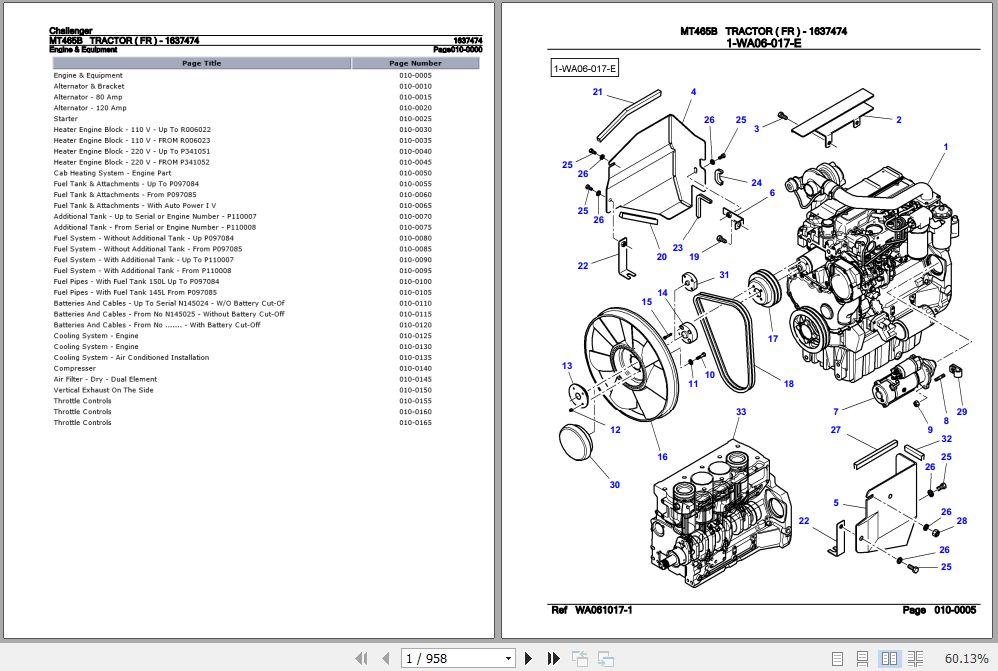Open the page number dropdown arrow
This screenshot has height=671, width=998.
pyautogui.click(x=509, y=658)
